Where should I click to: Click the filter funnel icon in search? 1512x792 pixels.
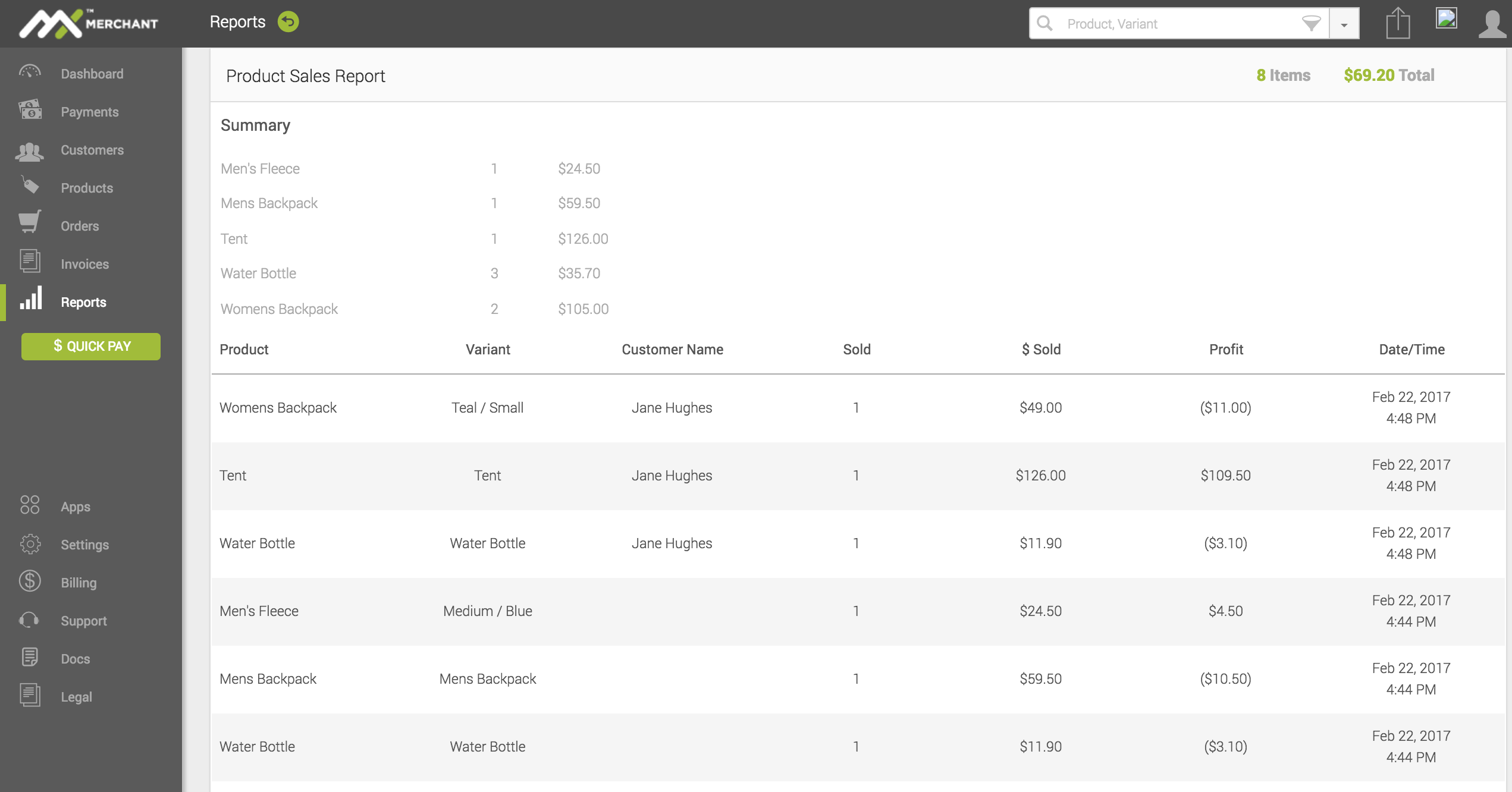coord(1311,24)
